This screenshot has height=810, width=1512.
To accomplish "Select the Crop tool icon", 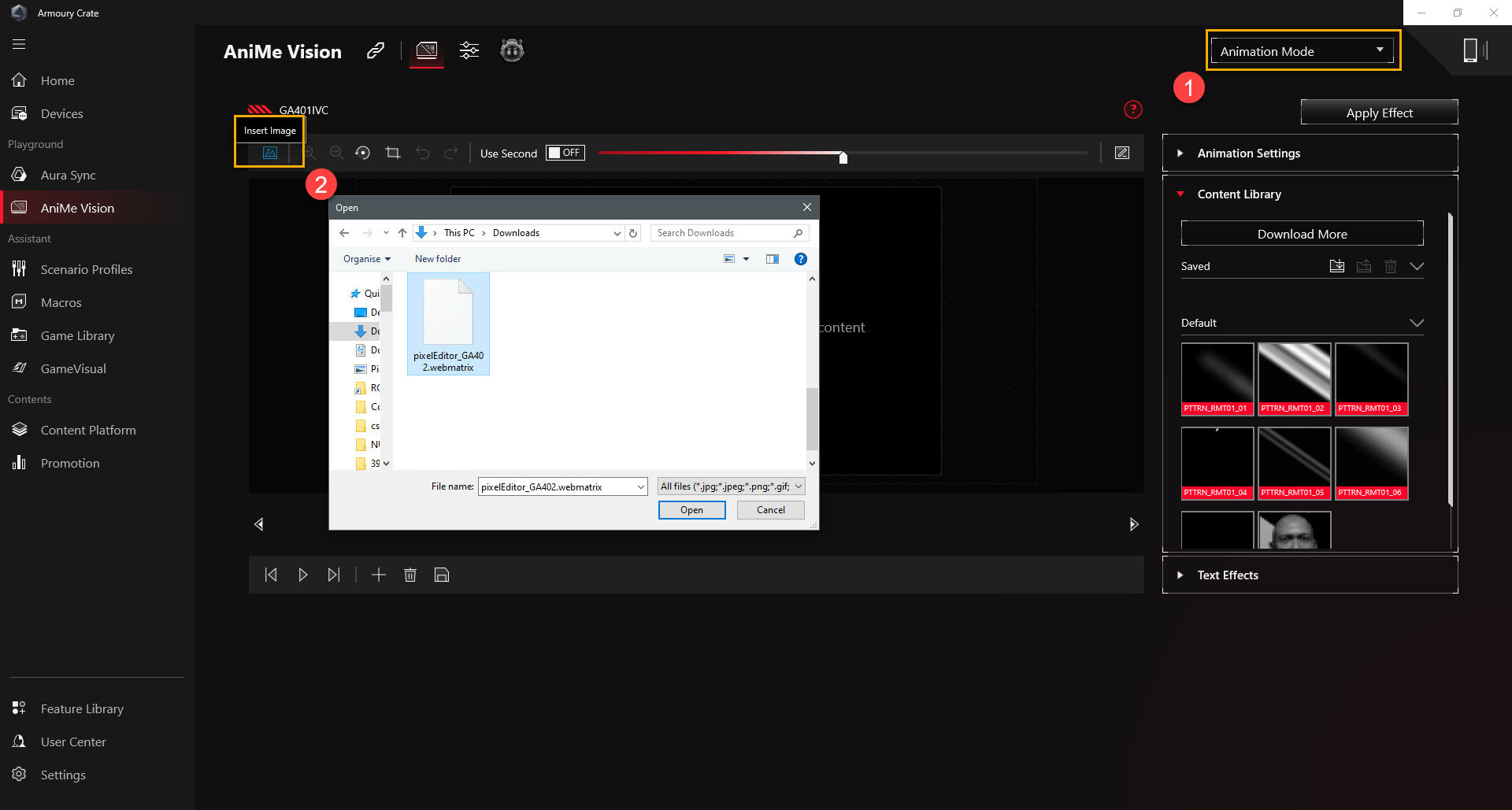I will 392,153.
